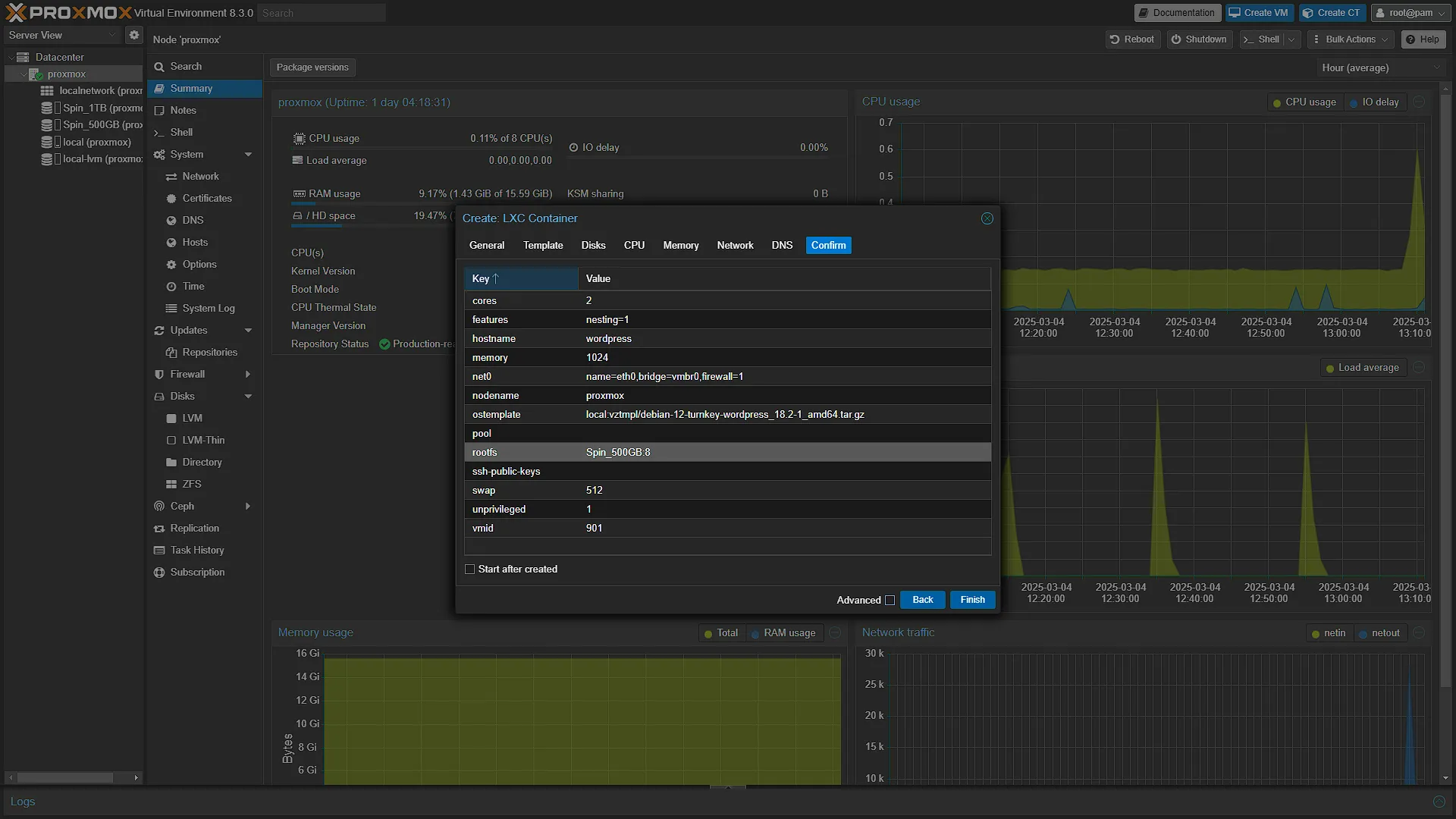
Task: Enable the Start after created checkbox
Action: (469, 569)
